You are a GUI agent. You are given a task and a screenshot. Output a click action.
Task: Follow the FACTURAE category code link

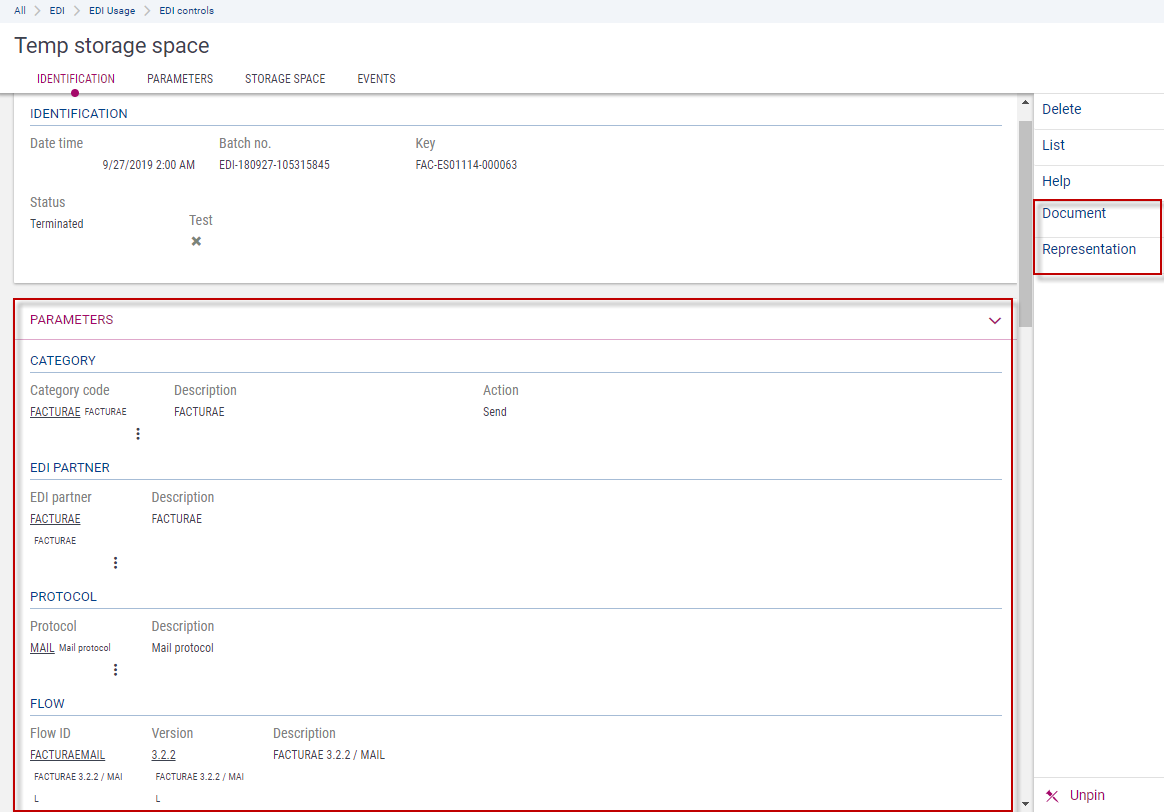pyautogui.click(x=55, y=412)
